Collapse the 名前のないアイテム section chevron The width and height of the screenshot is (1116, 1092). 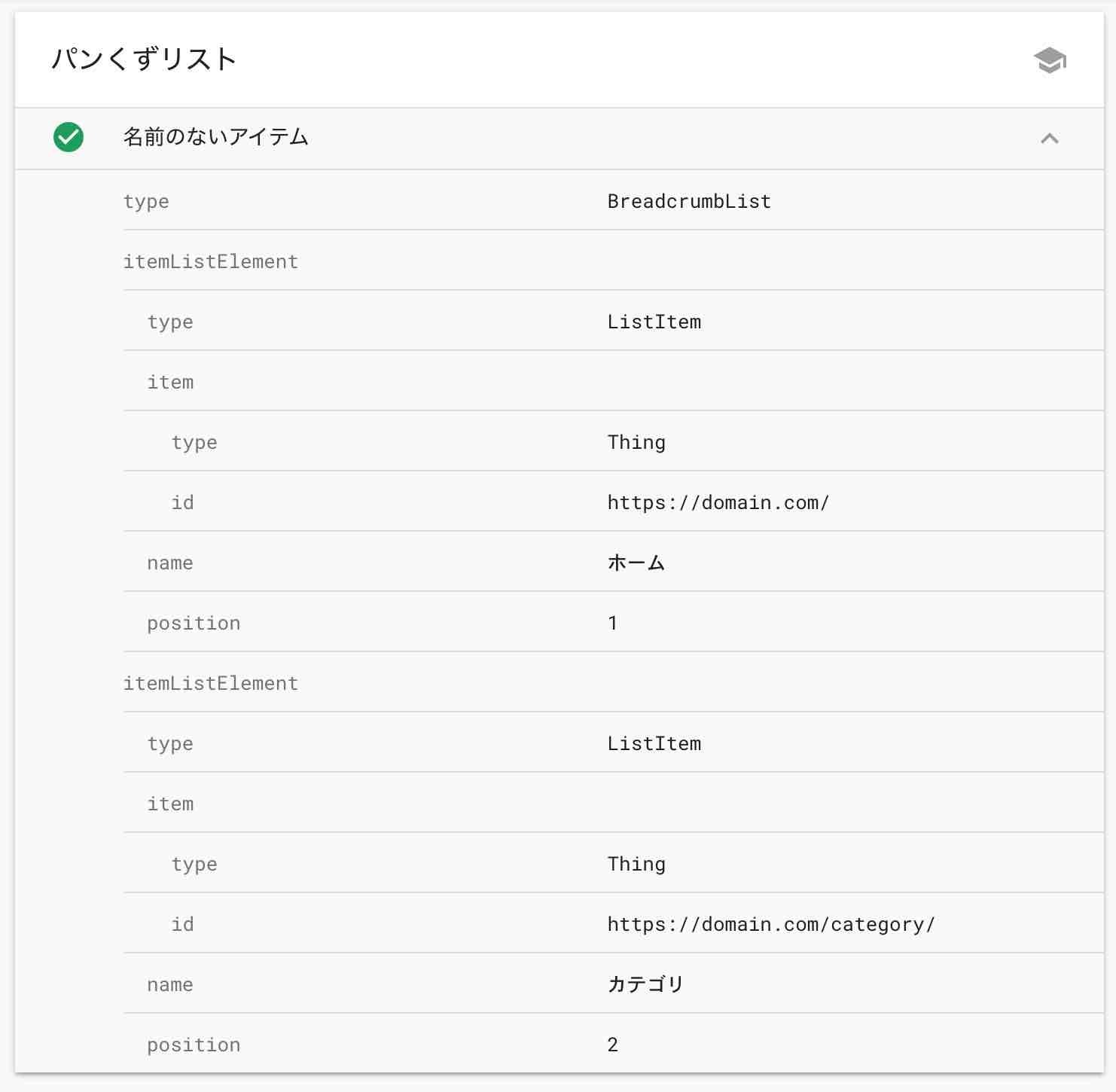1050,139
